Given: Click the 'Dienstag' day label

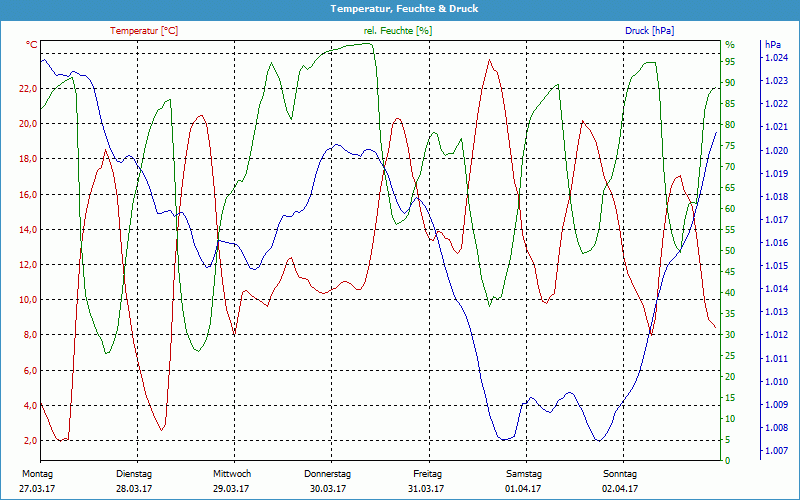Looking at the screenshot, I should [x=134, y=474].
